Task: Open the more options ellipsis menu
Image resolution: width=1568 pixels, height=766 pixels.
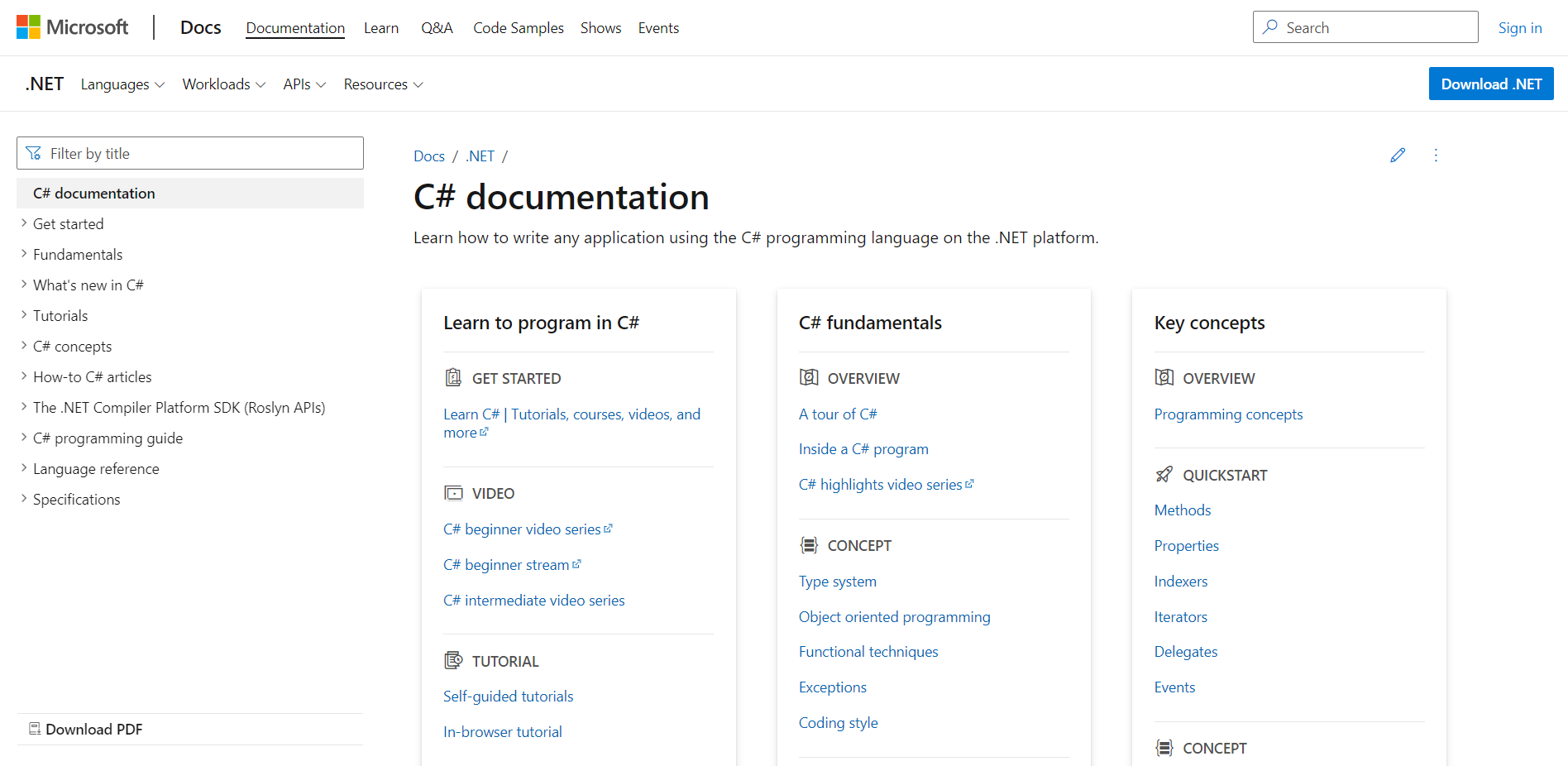Action: 1436,156
